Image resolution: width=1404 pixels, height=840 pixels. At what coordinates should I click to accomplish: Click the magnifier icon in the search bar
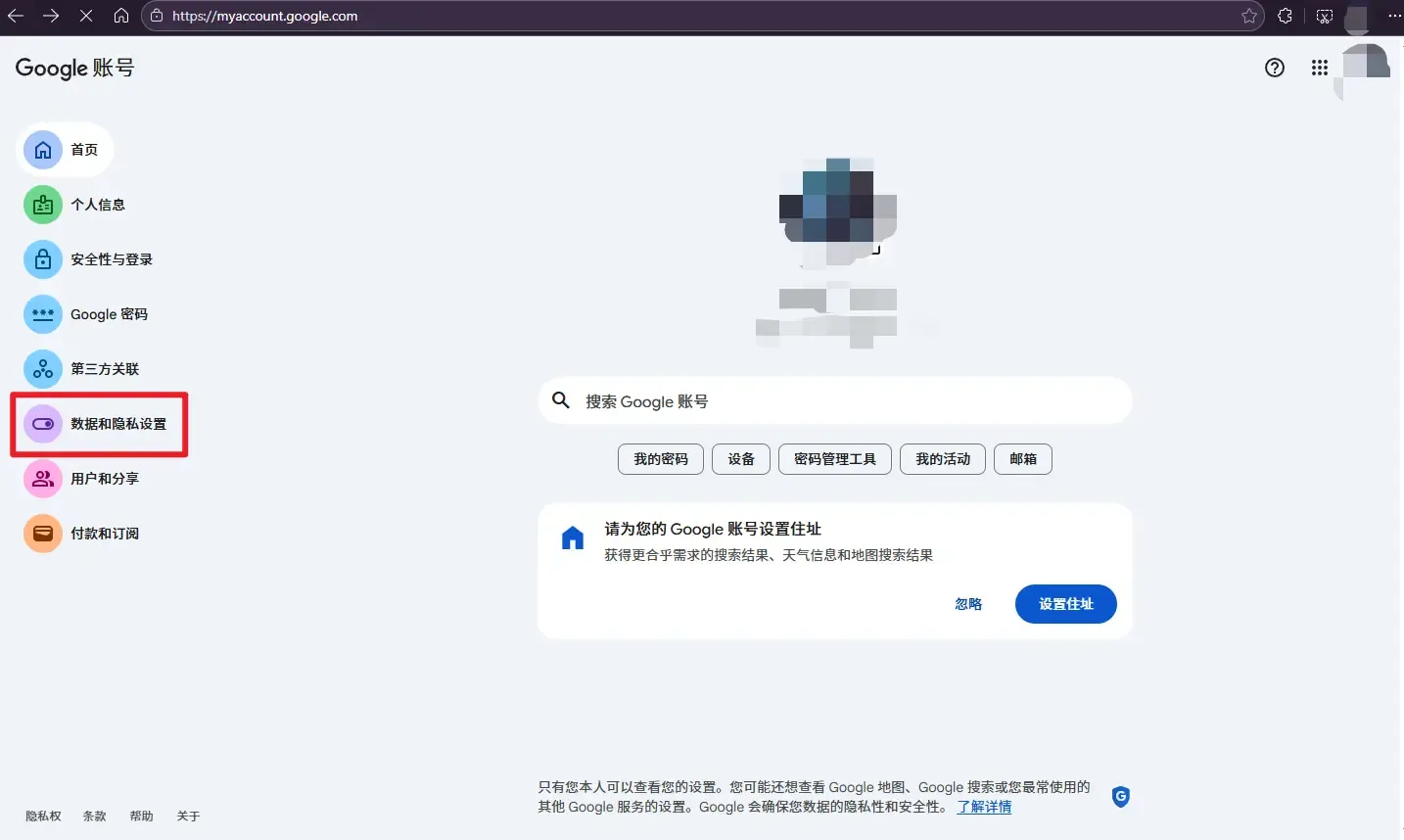point(560,400)
